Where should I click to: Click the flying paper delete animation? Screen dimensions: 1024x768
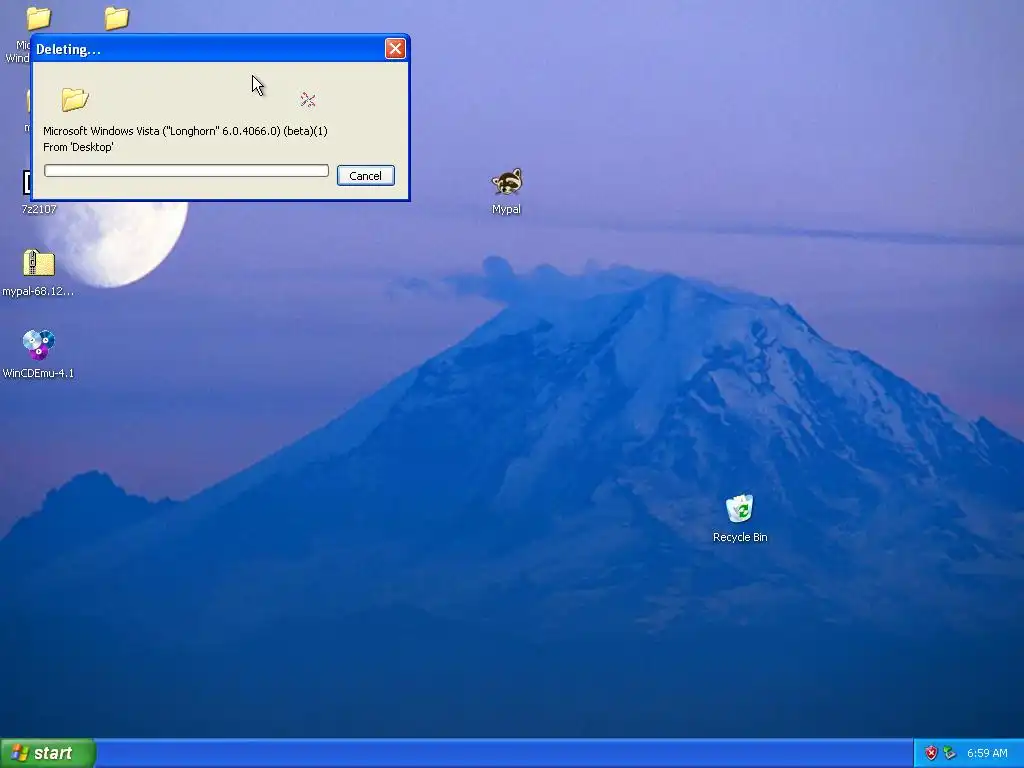coord(308,99)
